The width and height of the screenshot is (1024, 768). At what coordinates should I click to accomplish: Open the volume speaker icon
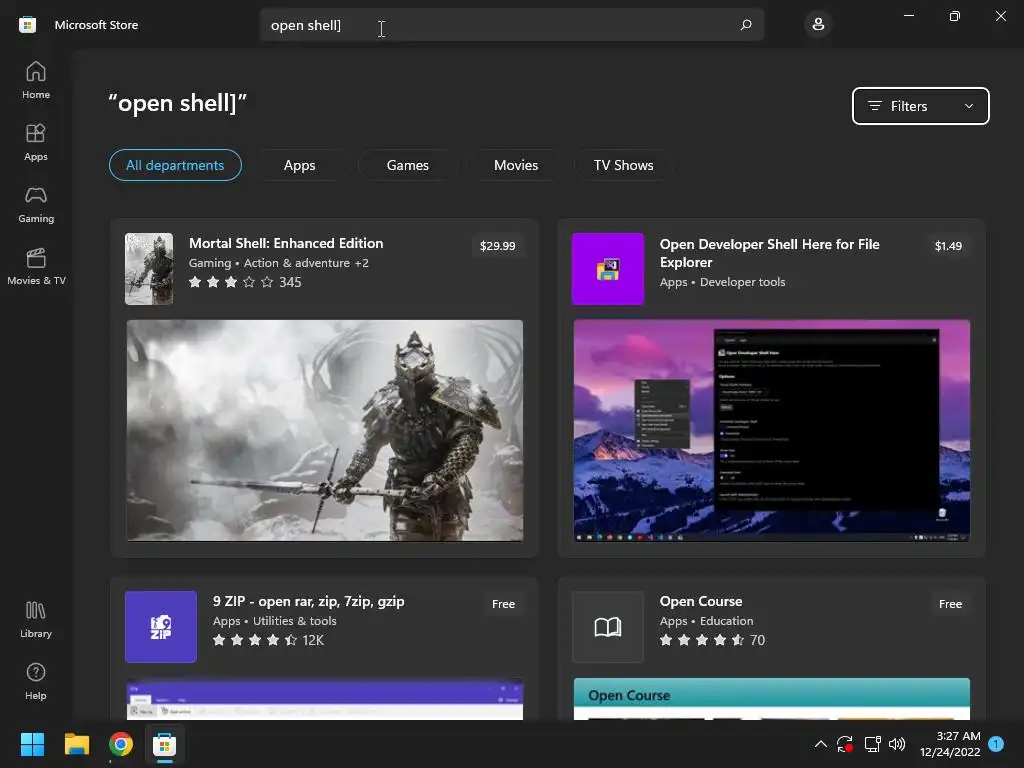897,744
